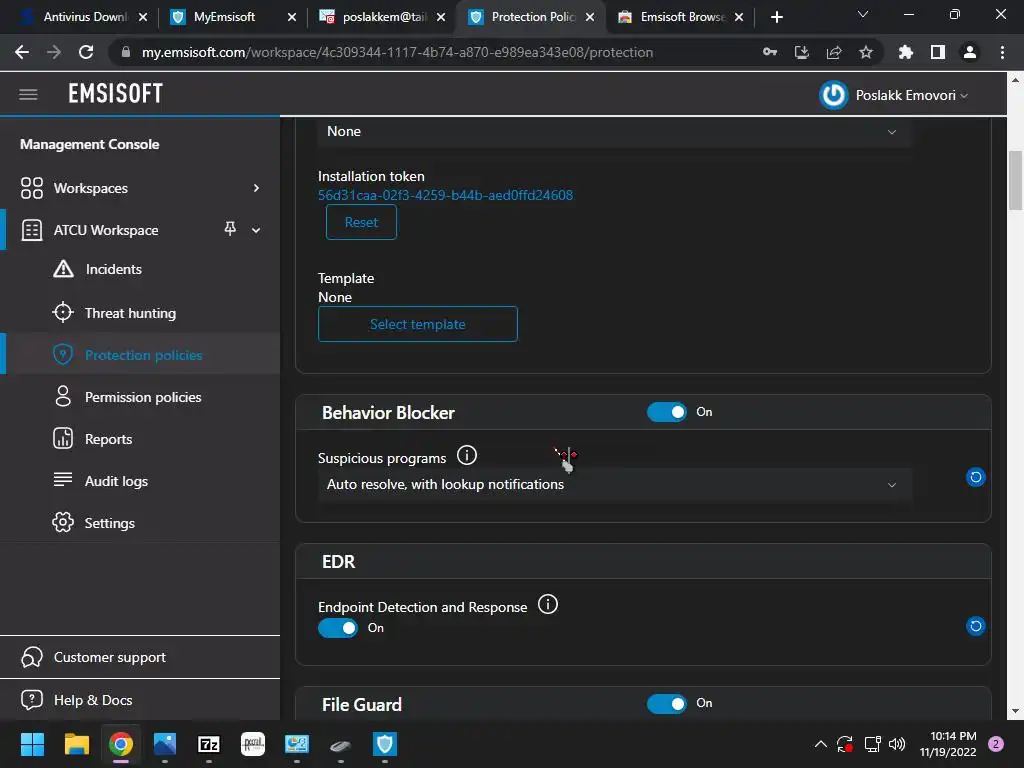1024x768 pixels.
Task: Open the 7-Zip taskbar app
Action: click(x=209, y=744)
